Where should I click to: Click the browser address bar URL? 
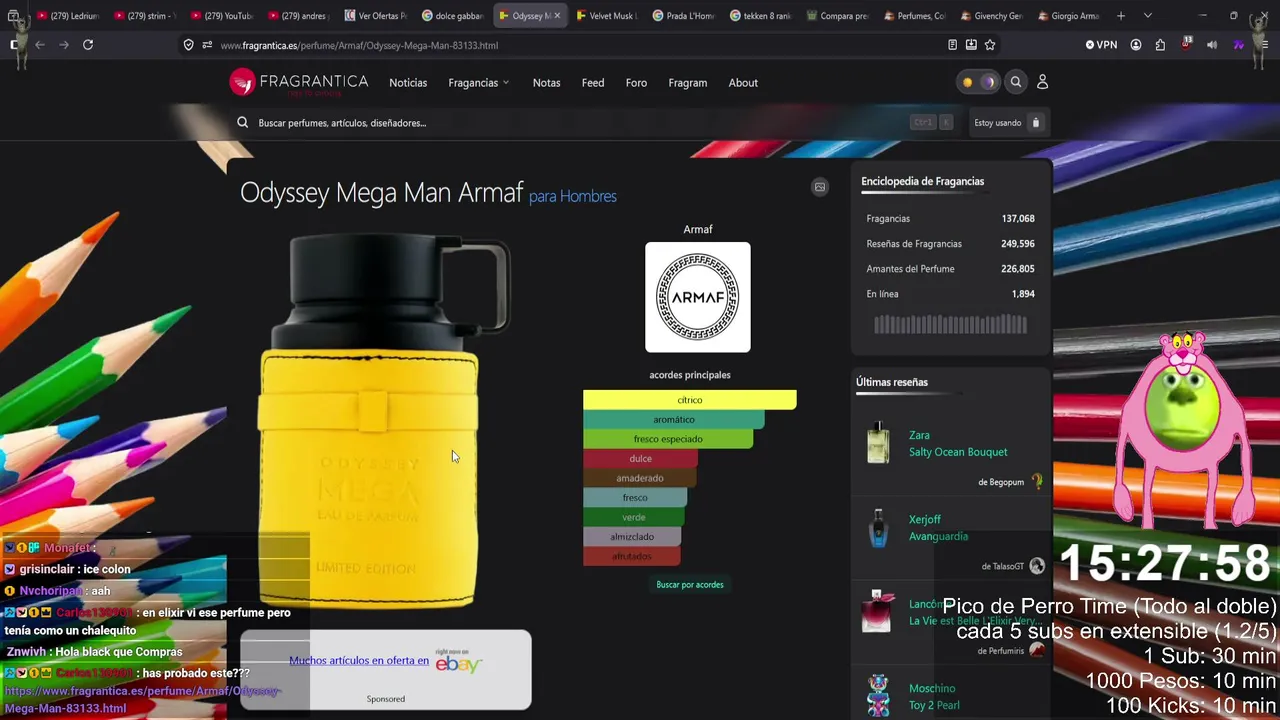[359, 45]
